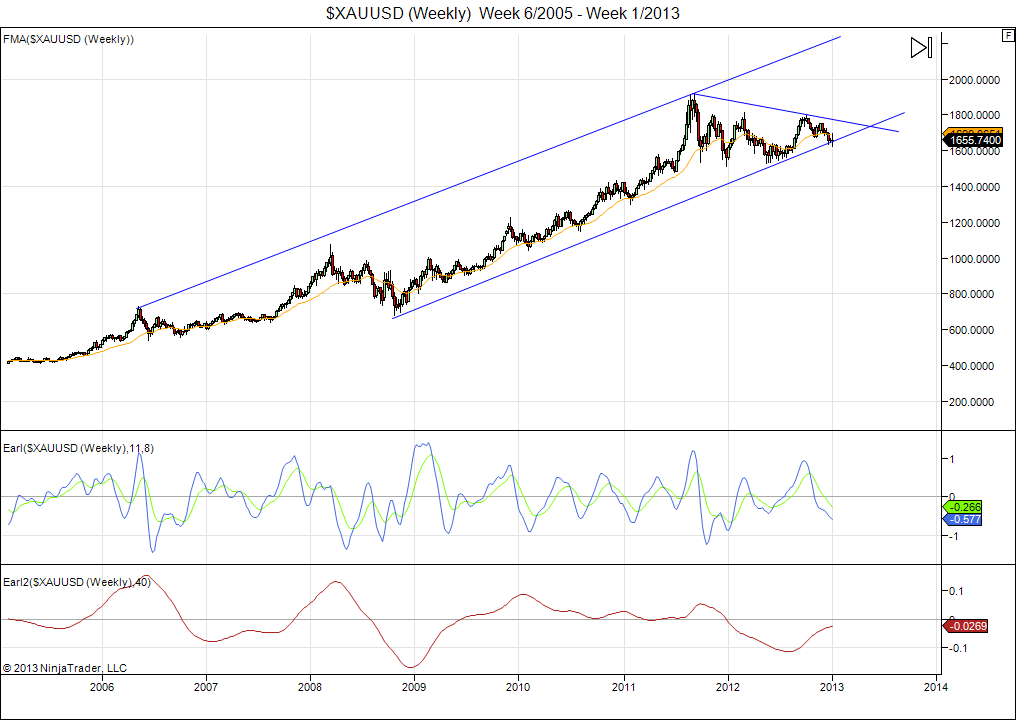Click the red -0.0269 value marker
The image size is (1016, 720).
click(x=970, y=626)
